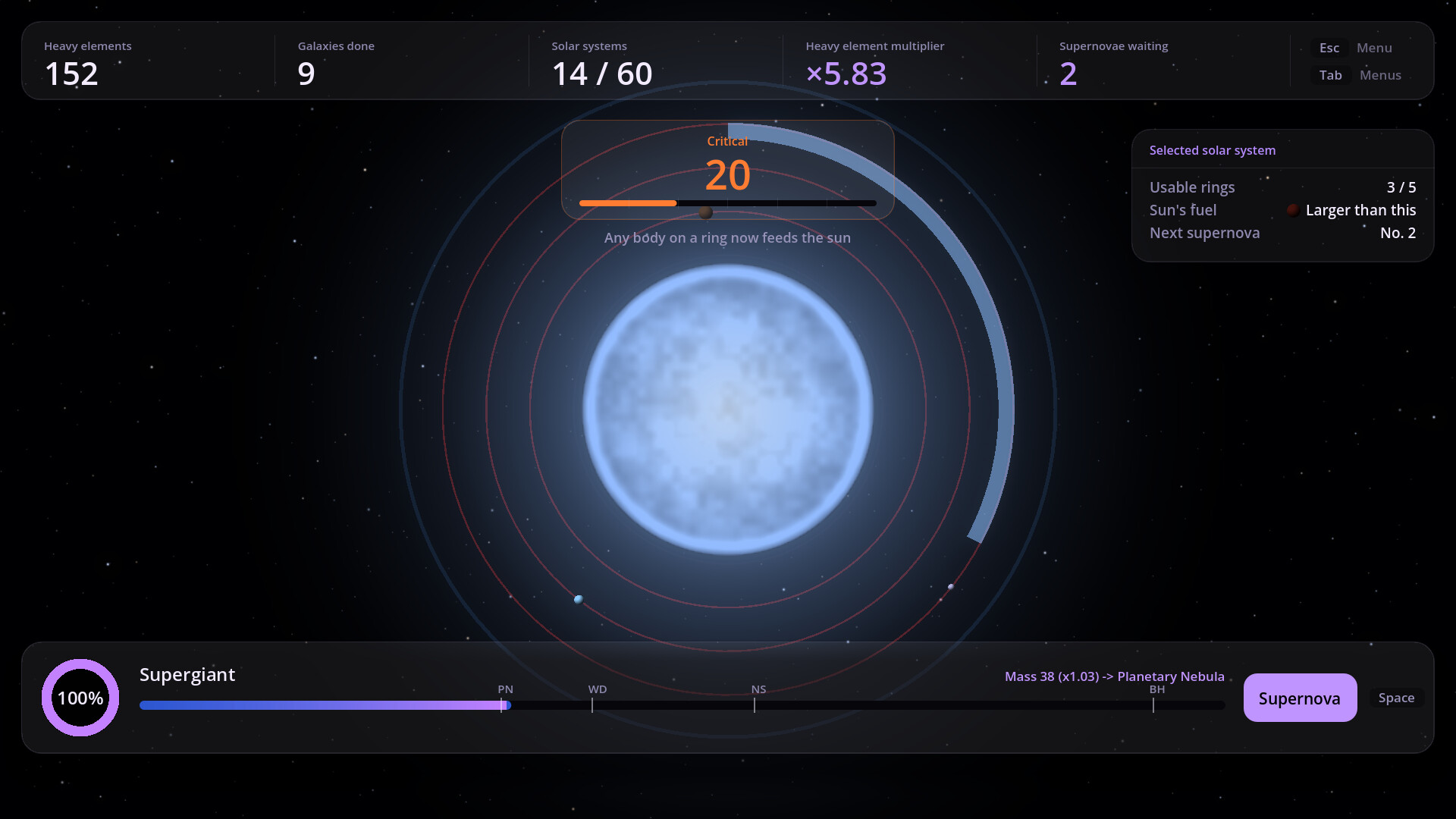This screenshot has height=819, width=1456.
Task: Click the Solar systems 14 / 60 value
Action: [602, 74]
